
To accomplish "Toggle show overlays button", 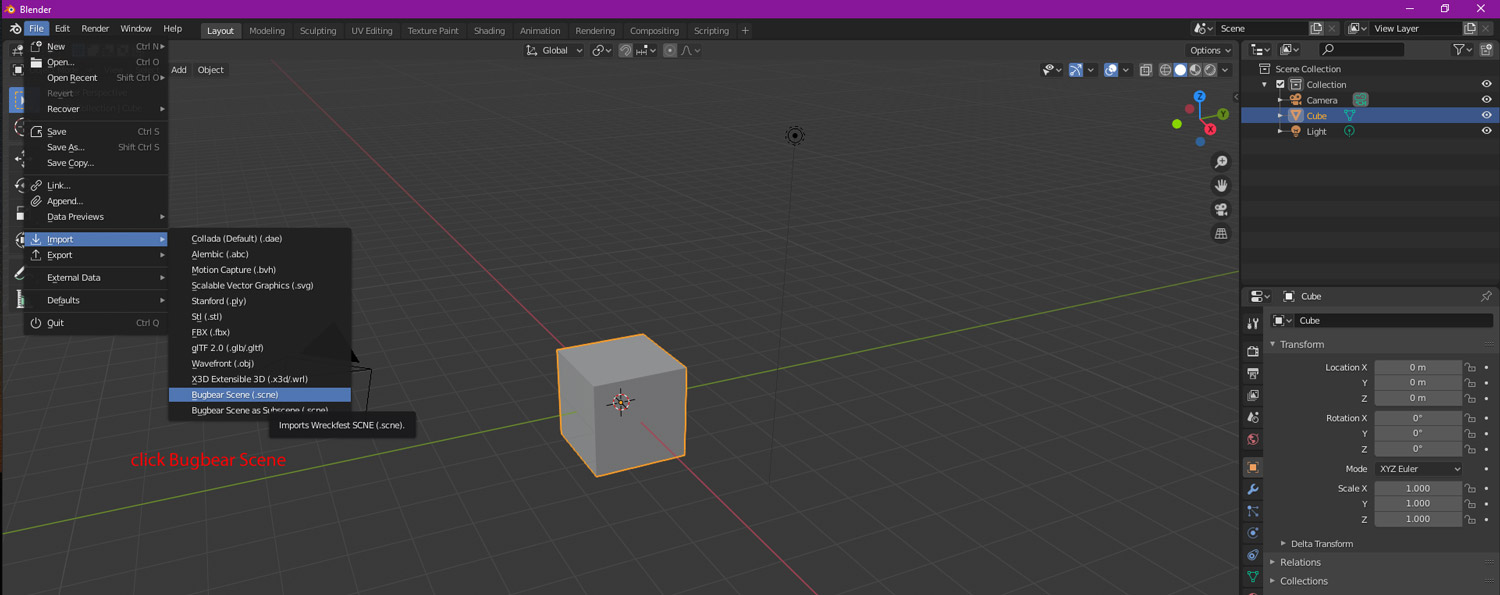I will tap(1111, 70).
